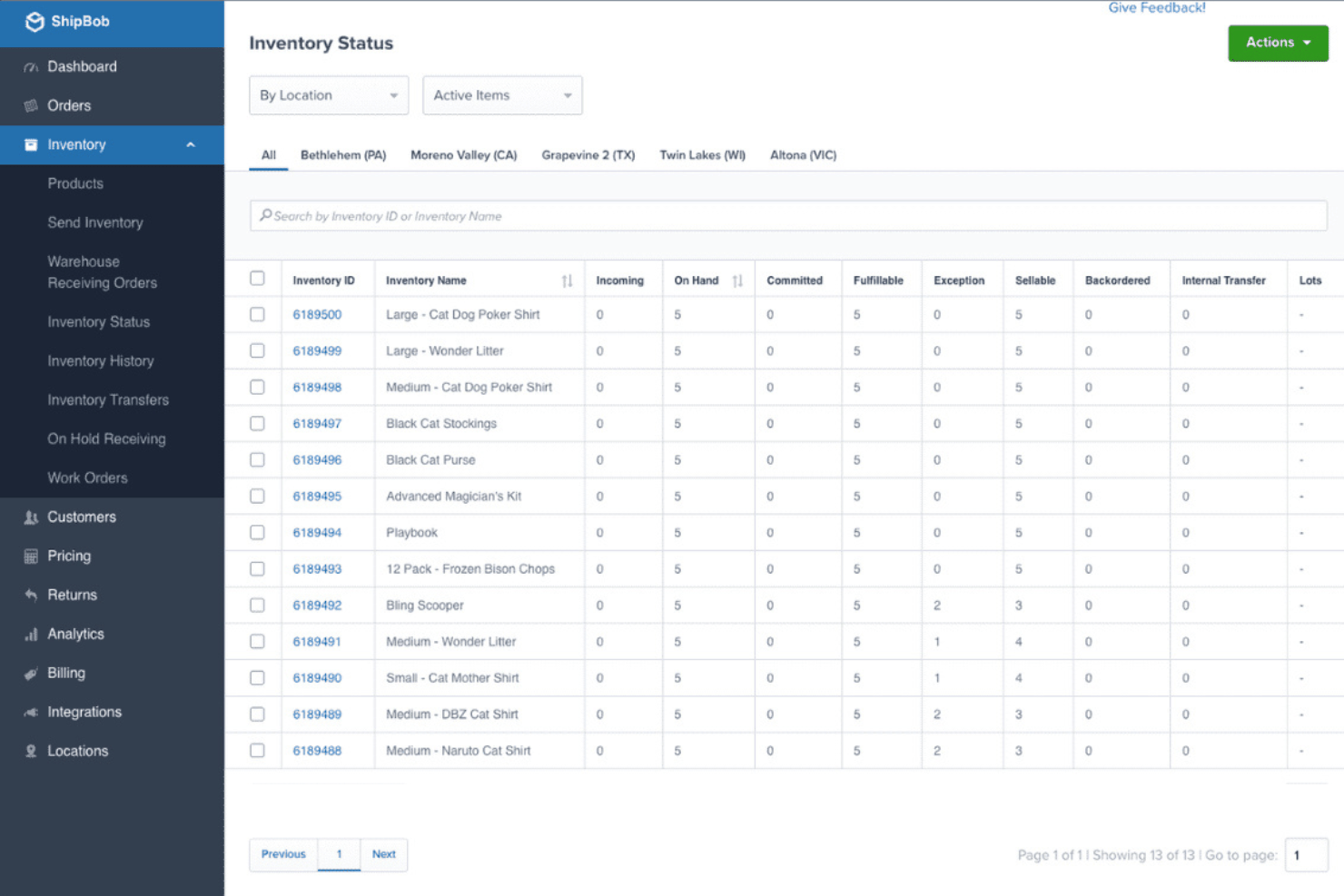The height and width of the screenshot is (896, 1344).
Task: Tick checkbox for Advanced Magician's Kit
Action: click(257, 496)
